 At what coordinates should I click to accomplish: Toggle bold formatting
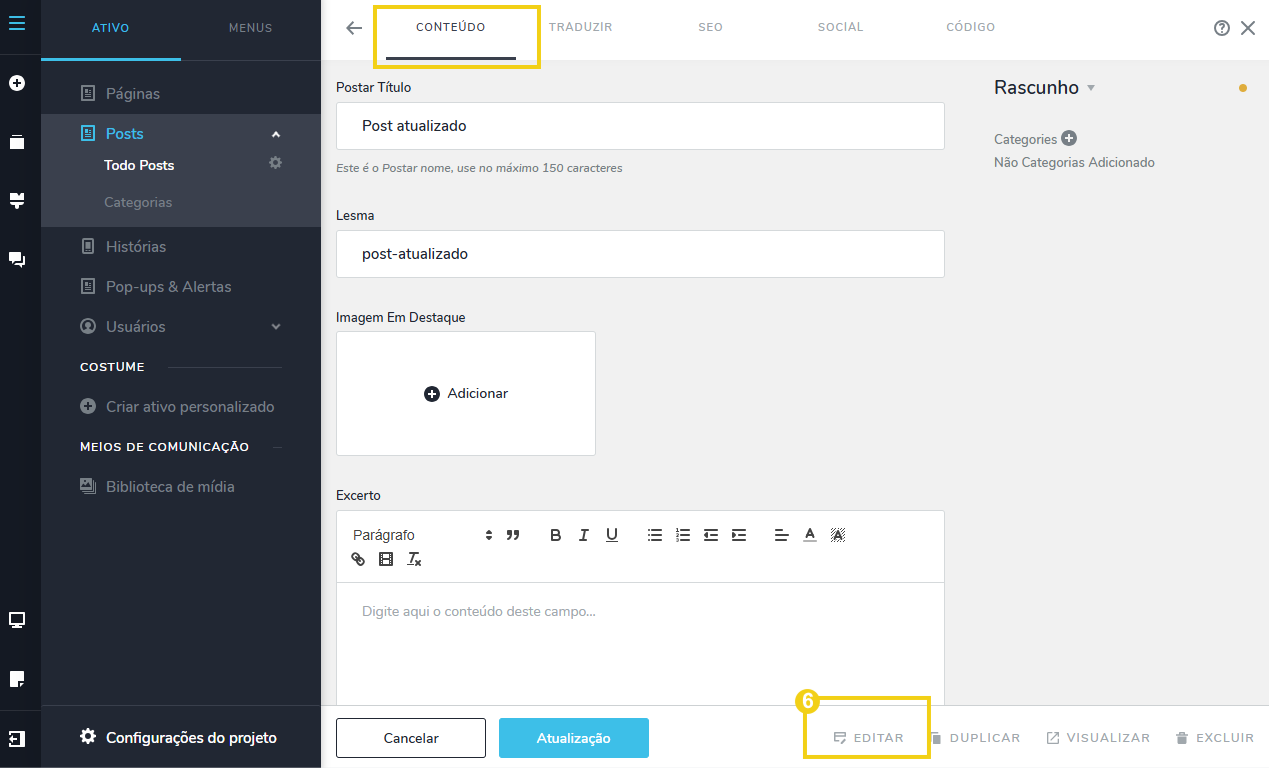(x=555, y=535)
